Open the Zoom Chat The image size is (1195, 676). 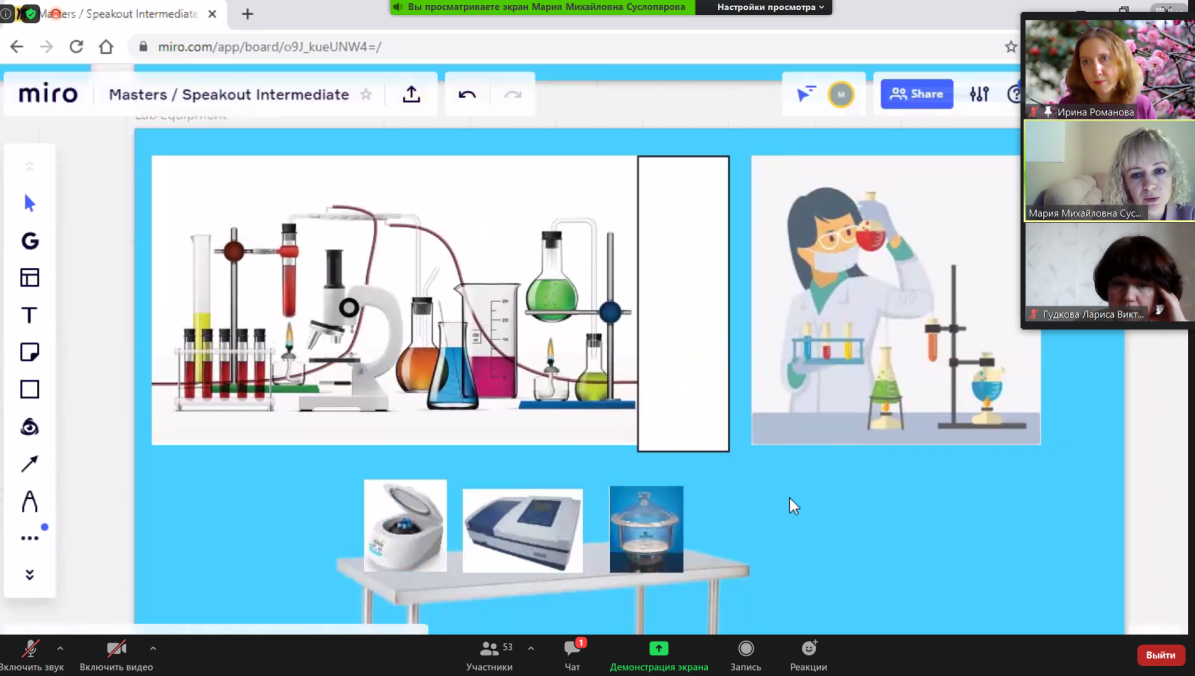572,655
